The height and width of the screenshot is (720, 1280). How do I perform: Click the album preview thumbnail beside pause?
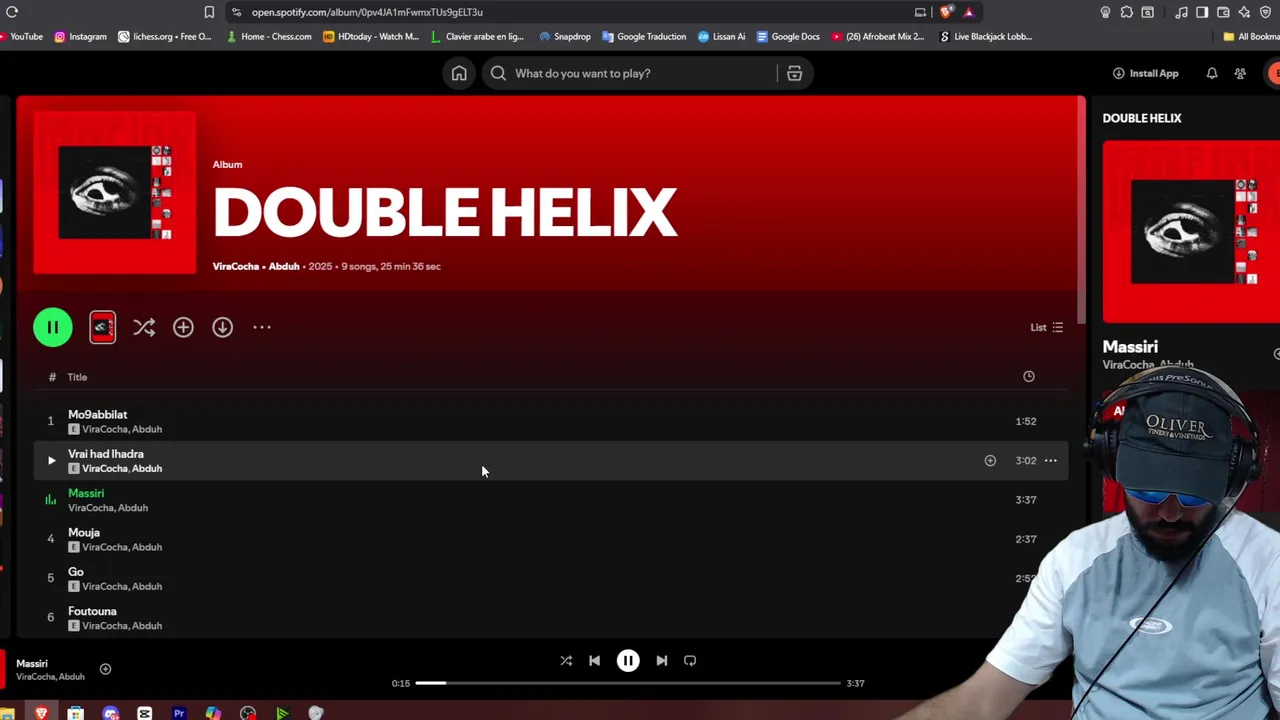tap(102, 327)
